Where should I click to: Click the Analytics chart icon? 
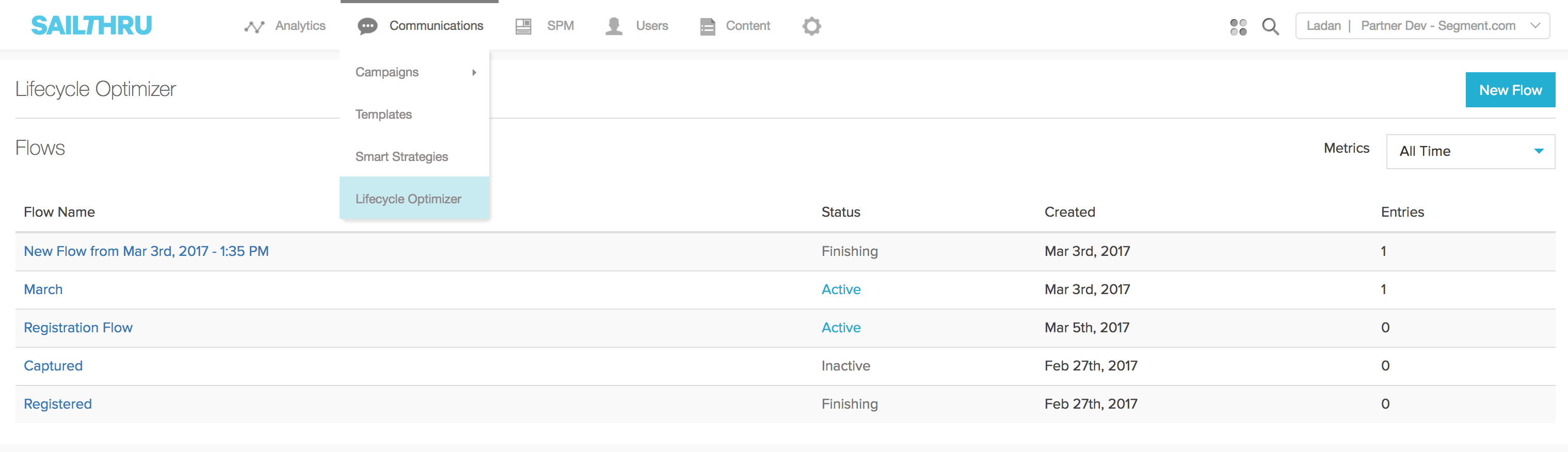click(254, 26)
